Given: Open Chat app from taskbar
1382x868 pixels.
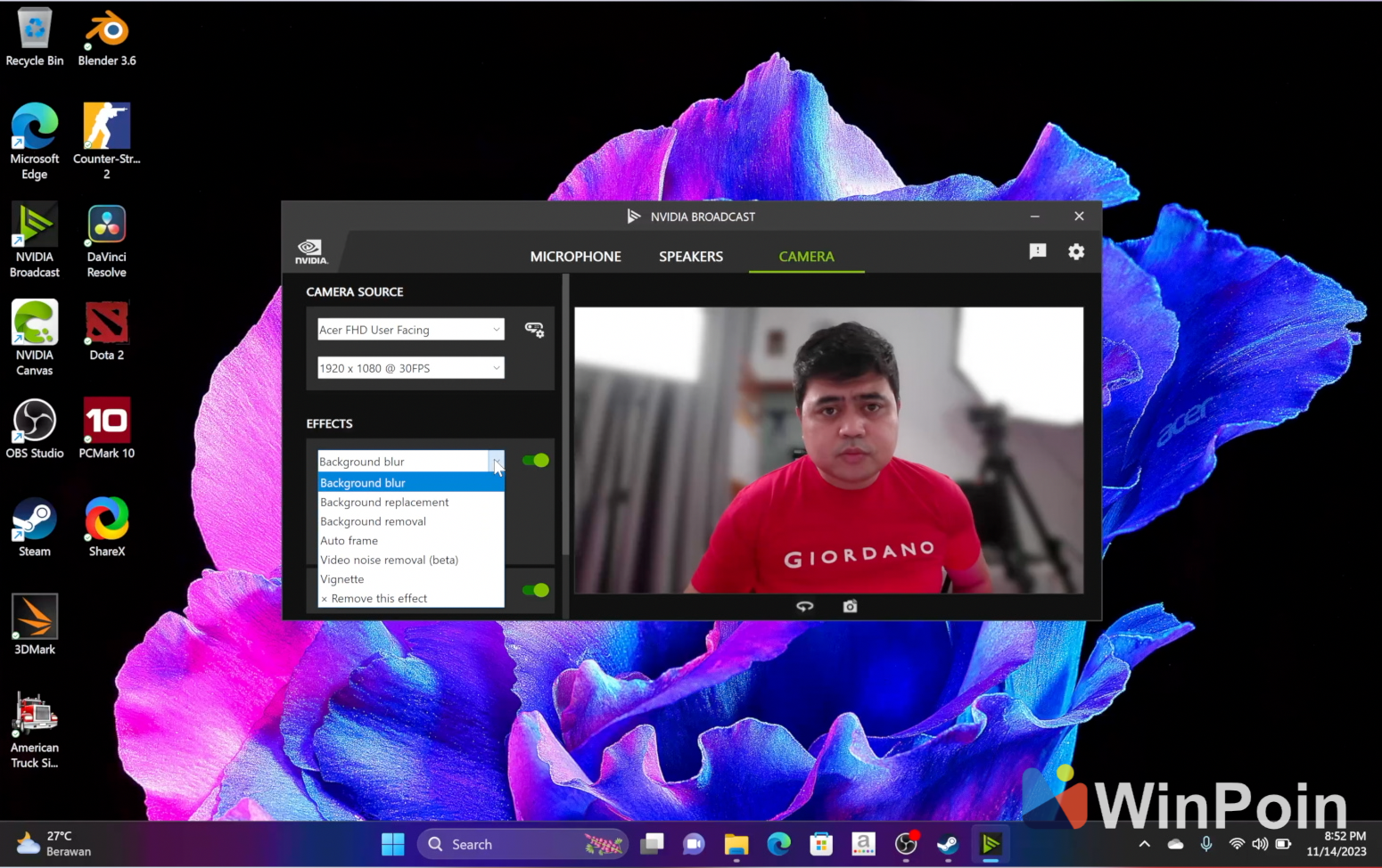Looking at the screenshot, I should [694, 844].
